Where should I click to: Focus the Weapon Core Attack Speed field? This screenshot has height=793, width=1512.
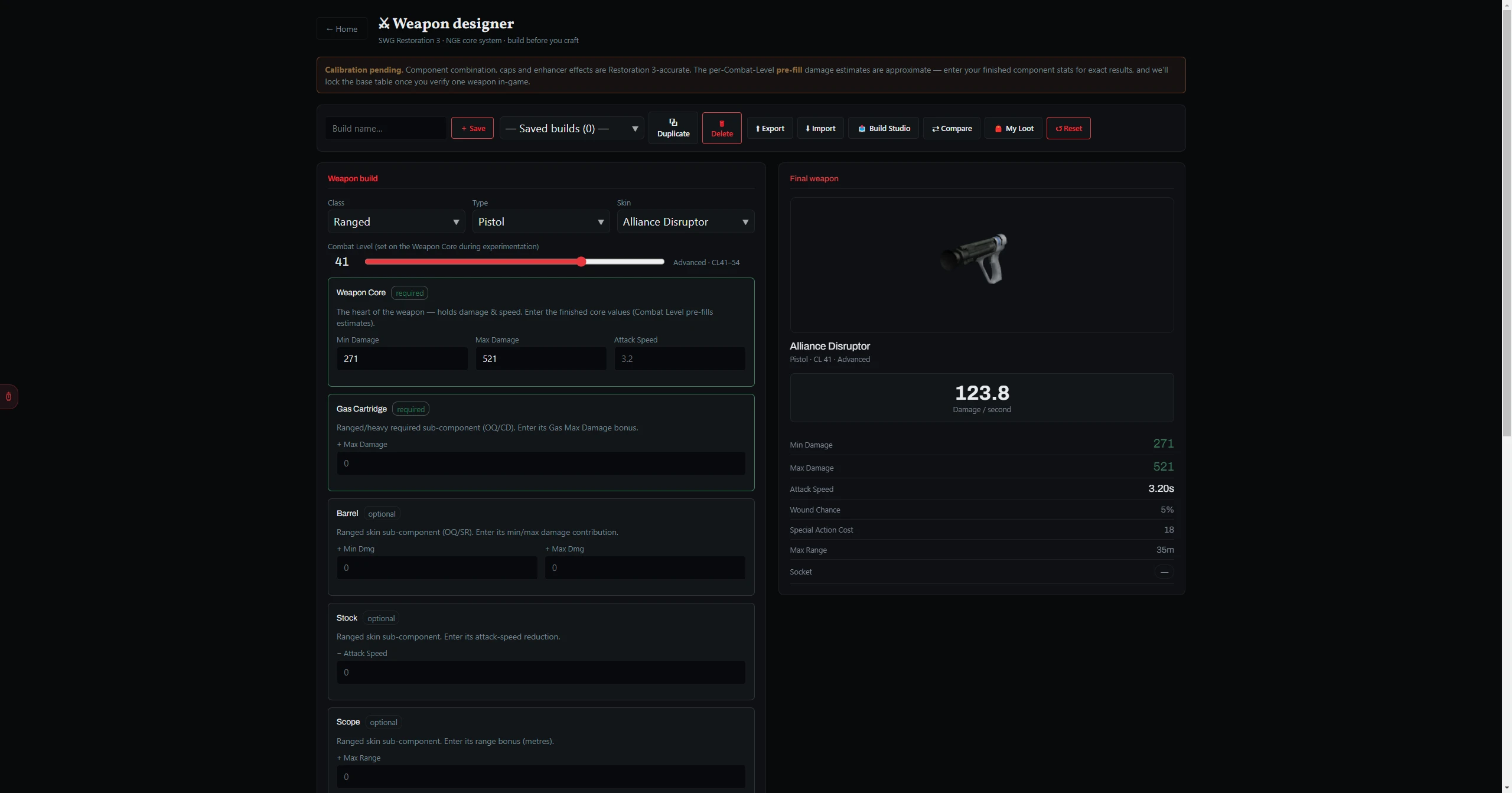(x=680, y=359)
